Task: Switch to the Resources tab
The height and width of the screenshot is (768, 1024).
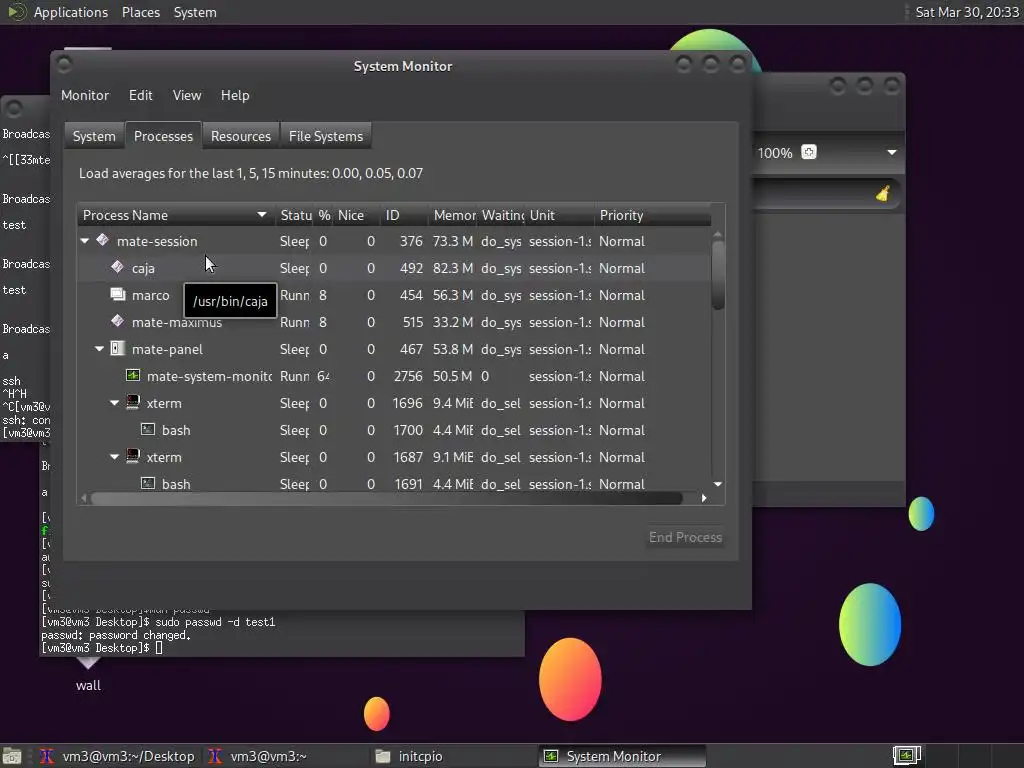Action: 240,136
